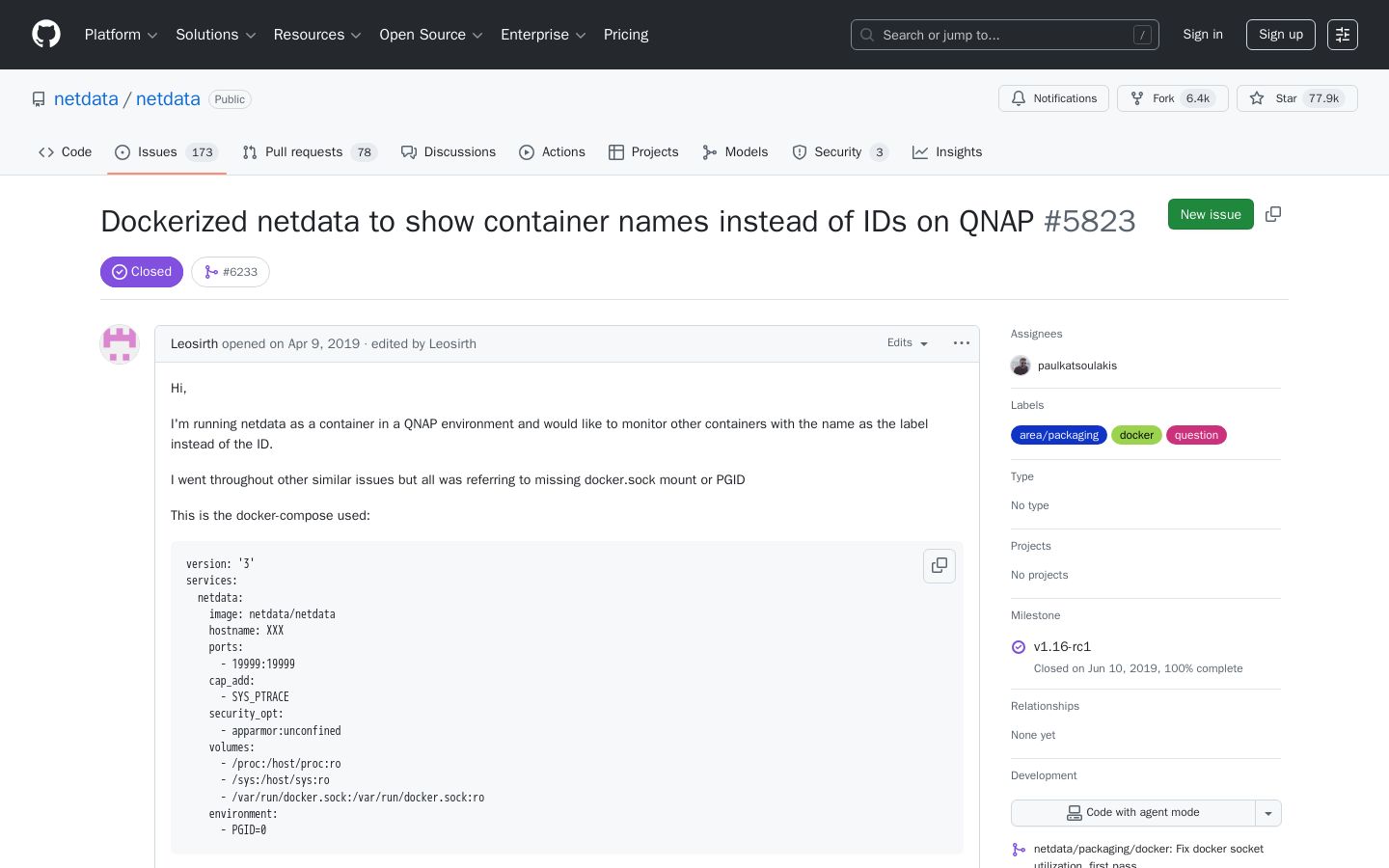The height and width of the screenshot is (868, 1389).
Task: Open the Enterprise navigation menu
Action: click(543, 35)
